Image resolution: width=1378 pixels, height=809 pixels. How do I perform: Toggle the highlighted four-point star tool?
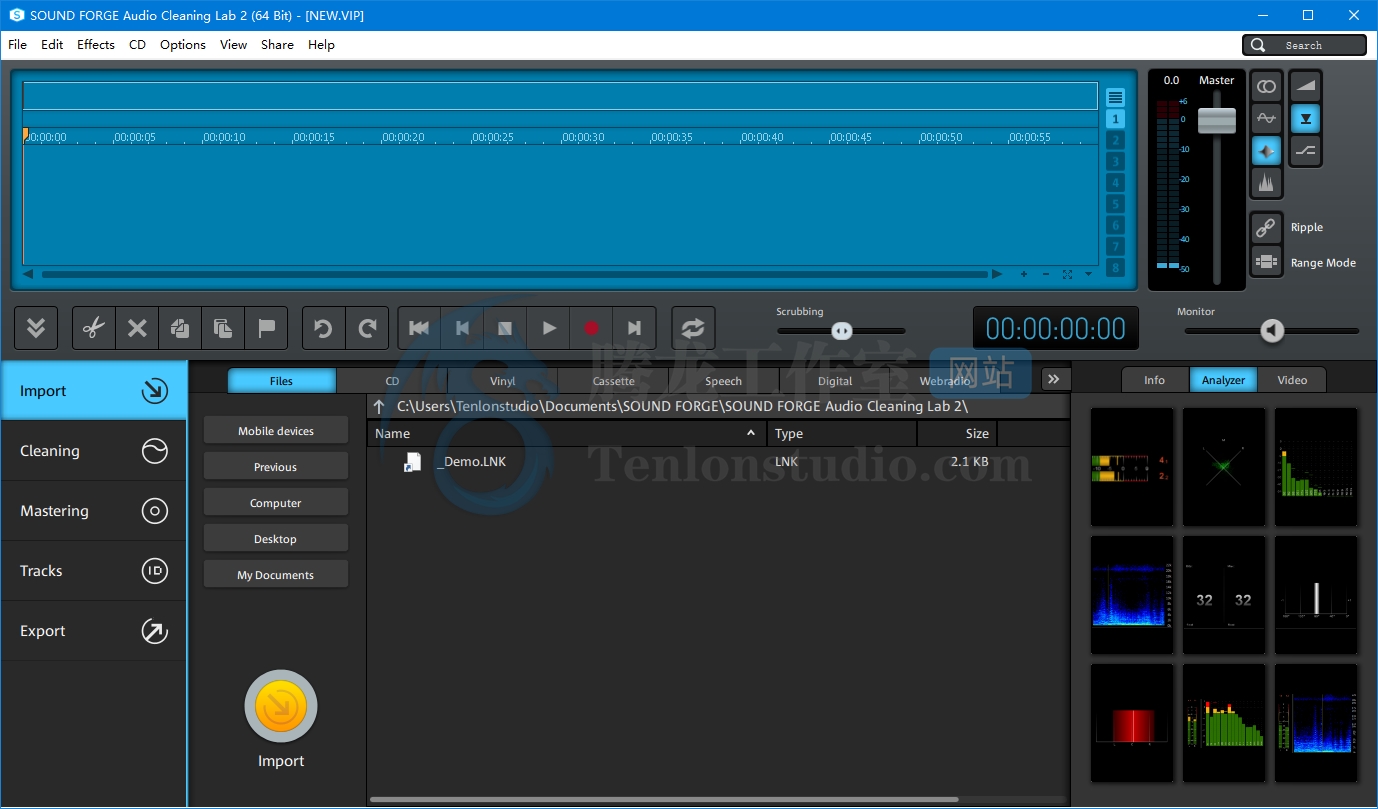pos(1266,150)
